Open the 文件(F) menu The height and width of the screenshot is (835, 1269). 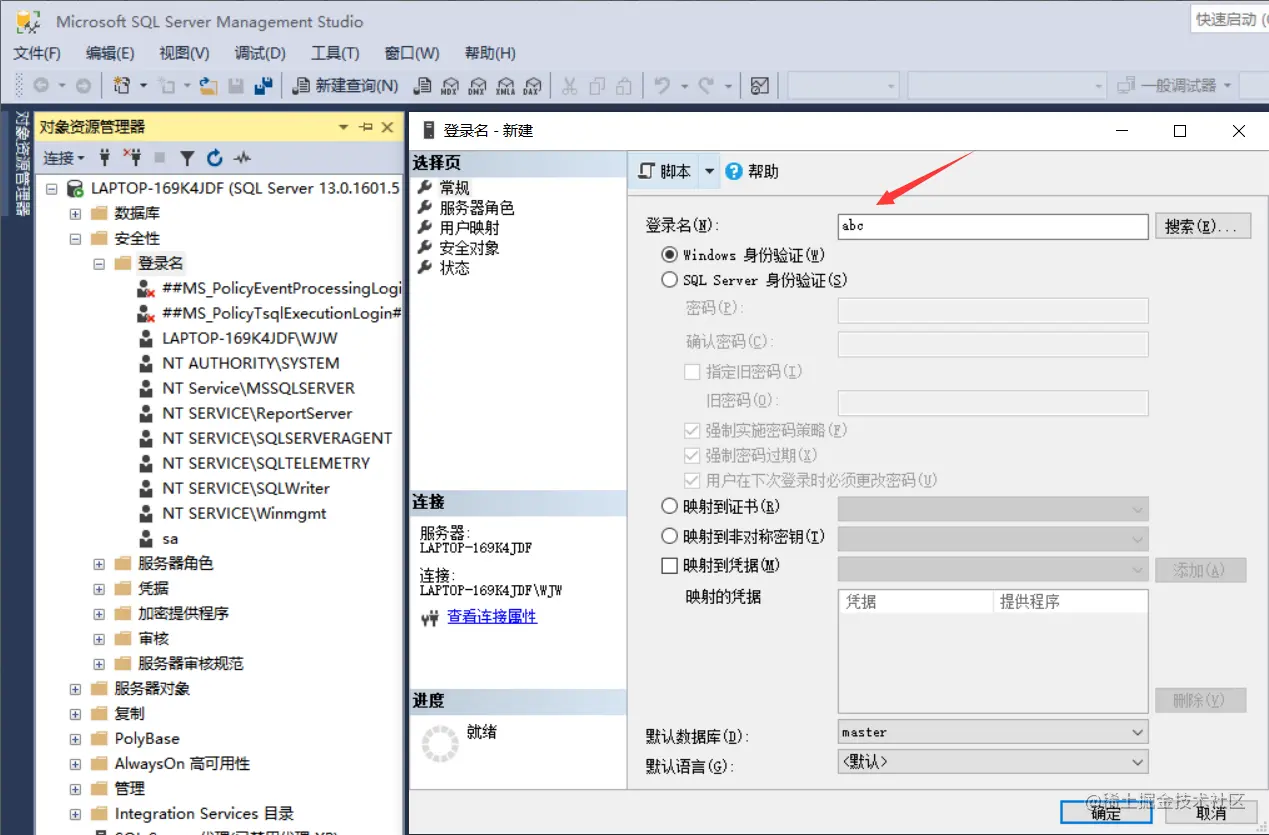point(37,53)
